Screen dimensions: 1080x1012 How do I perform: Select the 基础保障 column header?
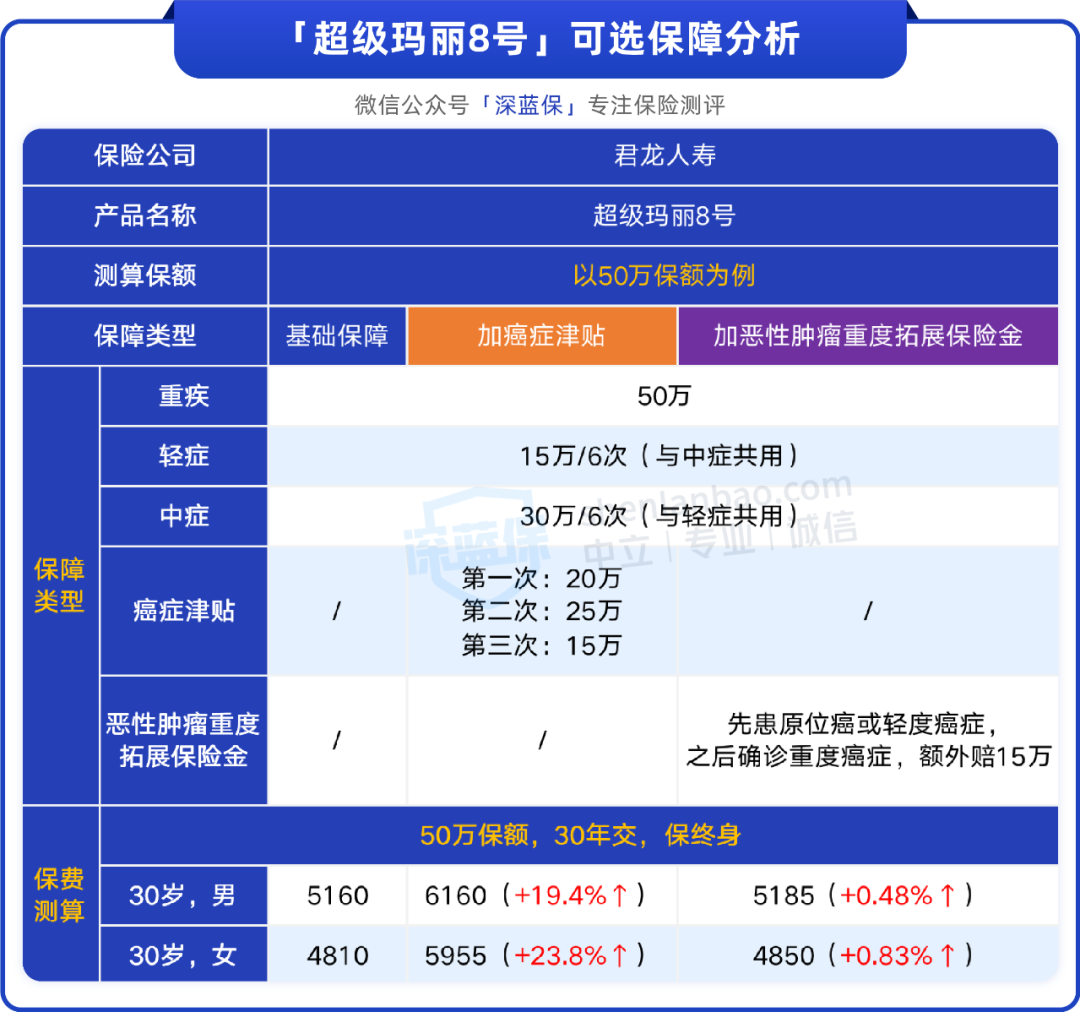338,336
